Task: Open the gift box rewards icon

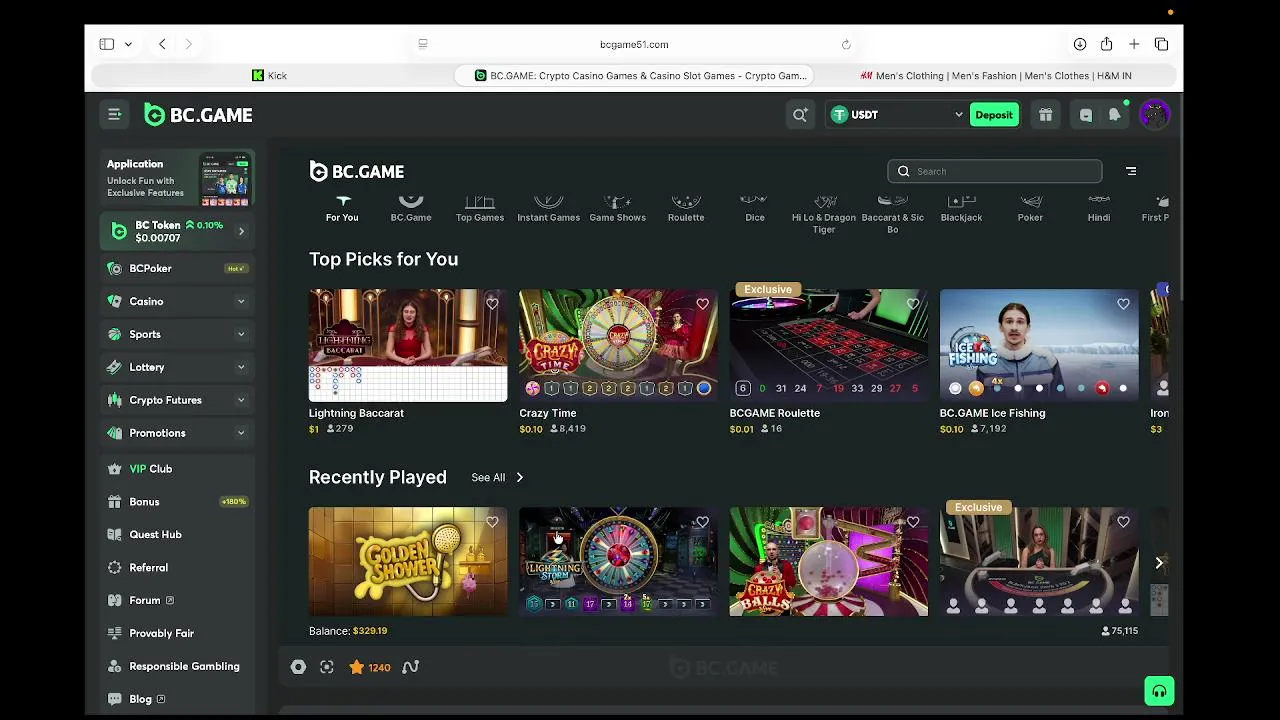Action: point(1045,115)
